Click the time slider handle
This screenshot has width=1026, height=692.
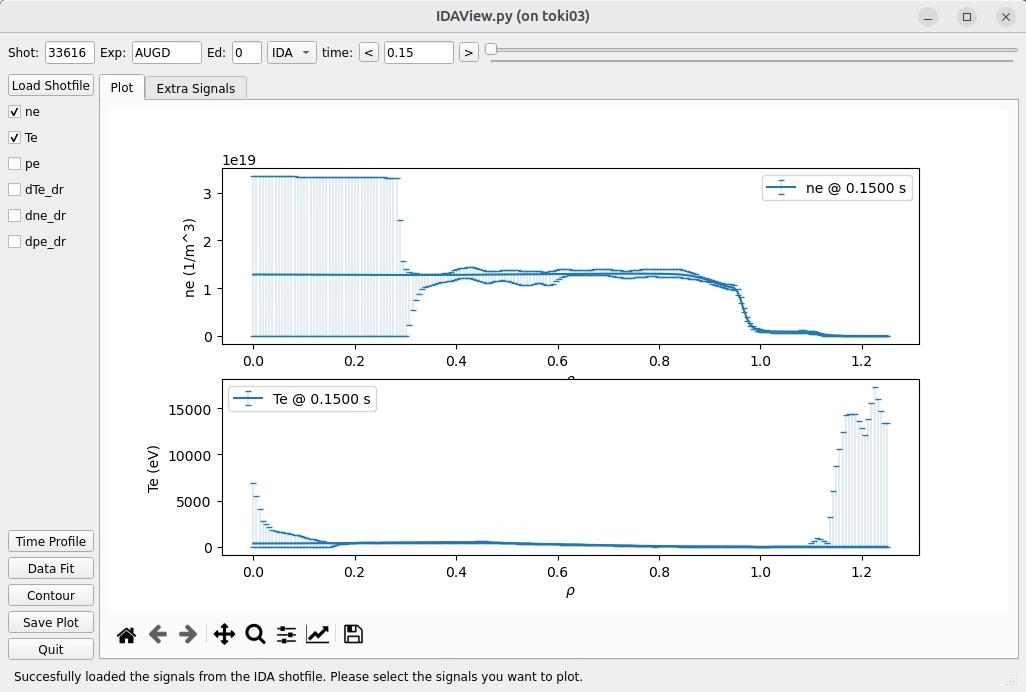[x=491, y=50]
